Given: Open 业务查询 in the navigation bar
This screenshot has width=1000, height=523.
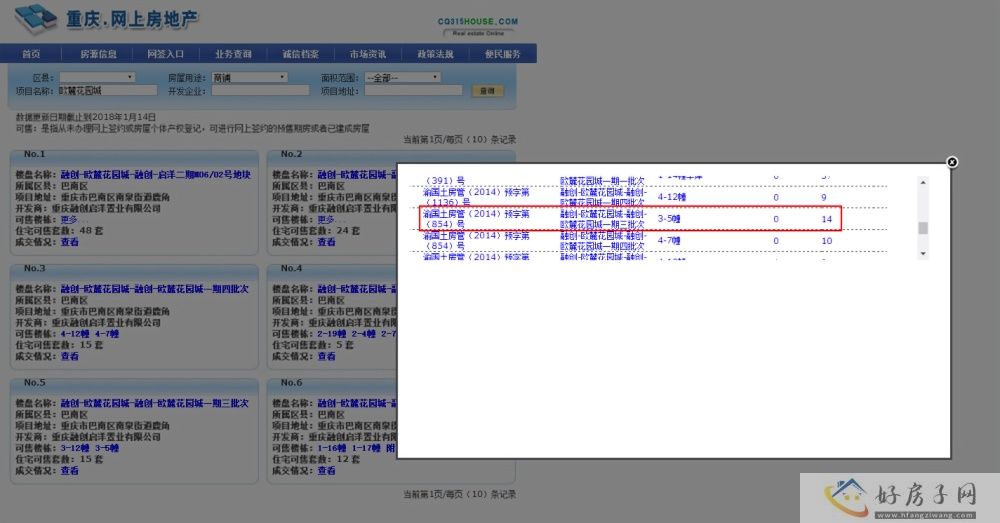Looking at the screenshot, I should (x=233, y=54).
